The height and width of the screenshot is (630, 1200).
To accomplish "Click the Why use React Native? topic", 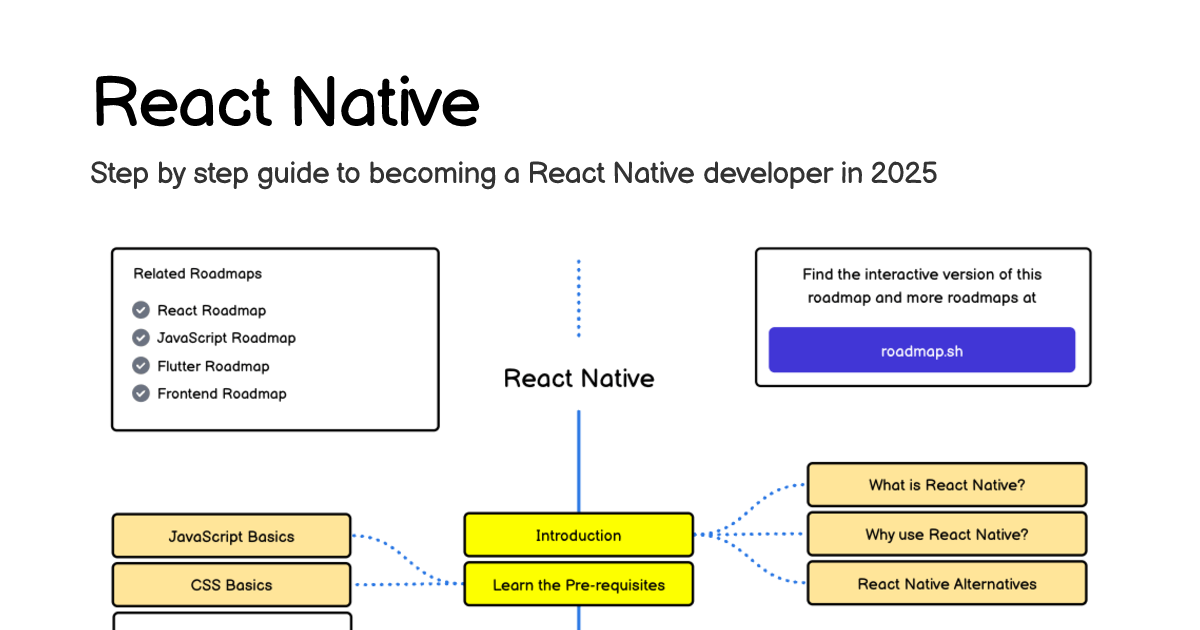I will click(946, 534).
